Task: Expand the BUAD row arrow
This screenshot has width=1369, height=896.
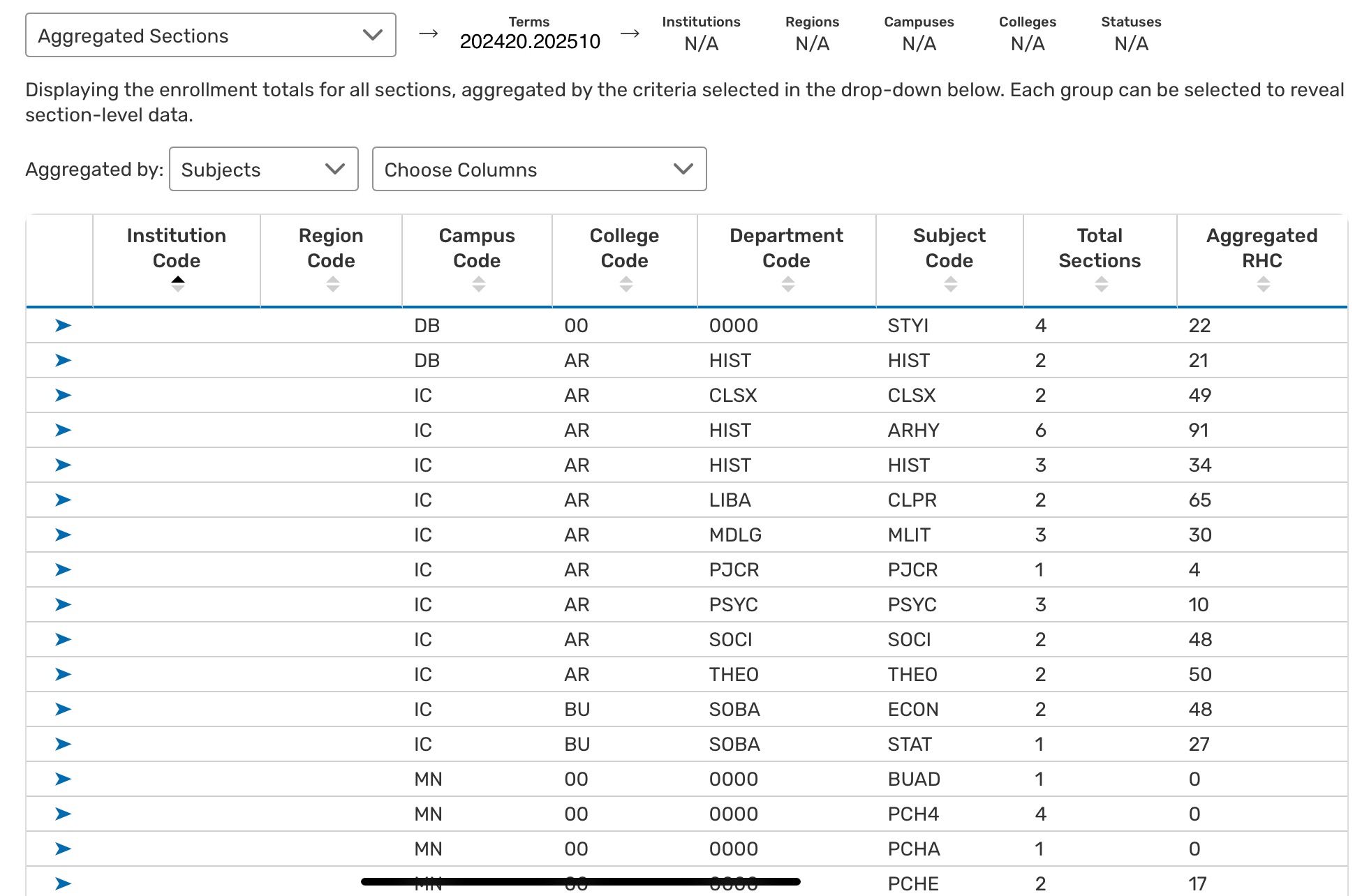Action: pos(63,779)
